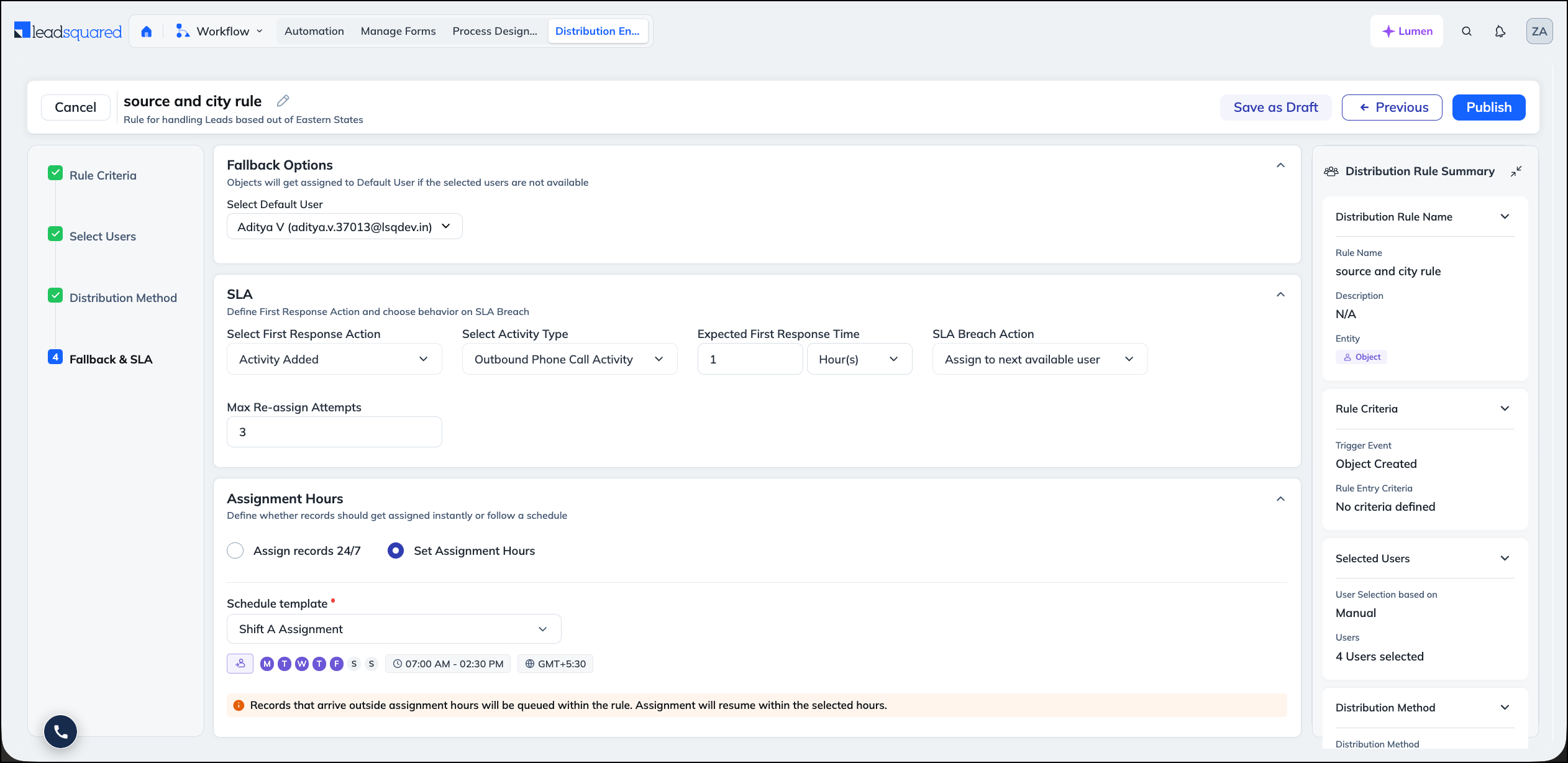Click Max Re-assign Attempts input field
This screenshot has height=763, width=1568.
coord(334,432)
